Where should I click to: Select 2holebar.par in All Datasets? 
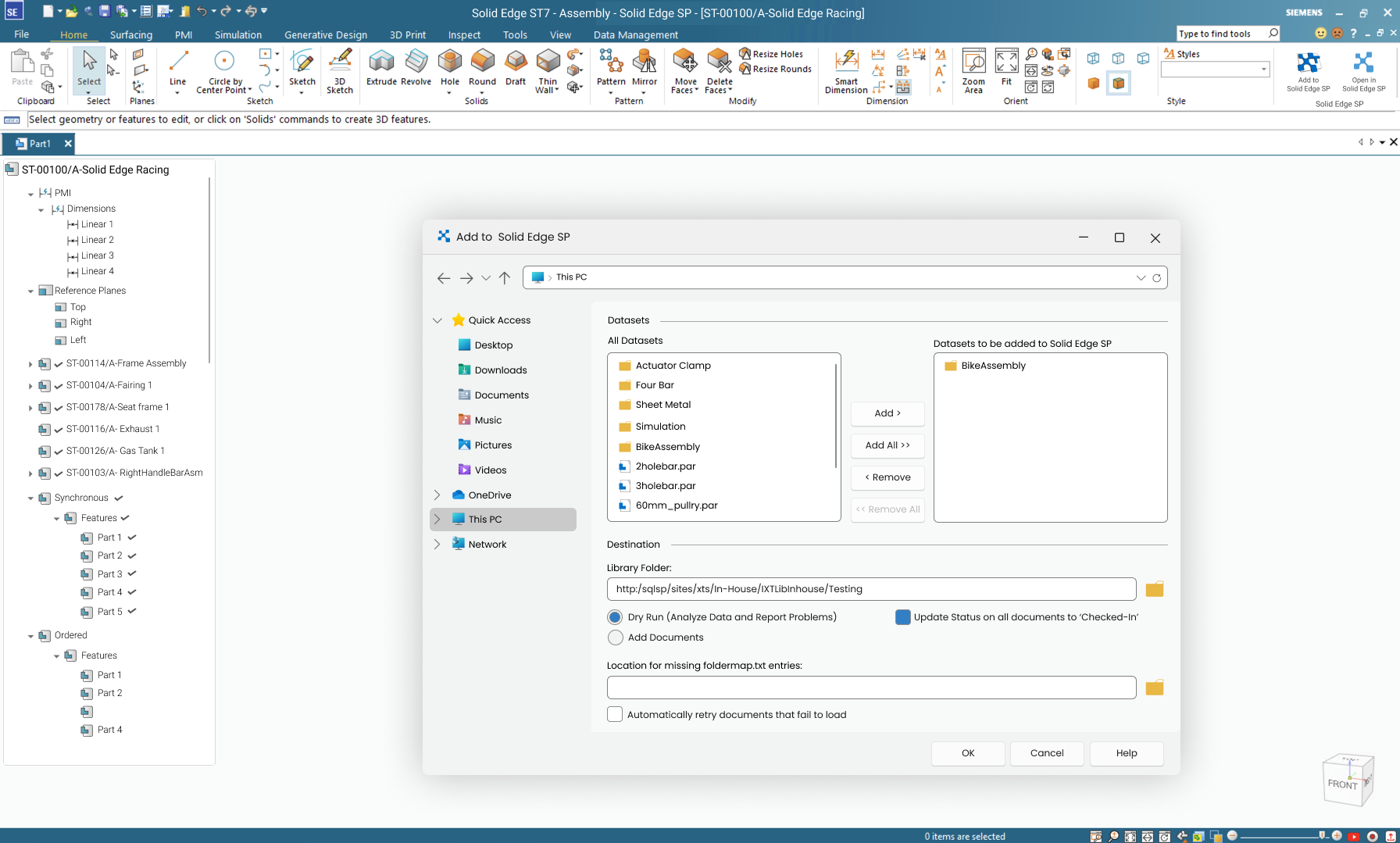666,466
